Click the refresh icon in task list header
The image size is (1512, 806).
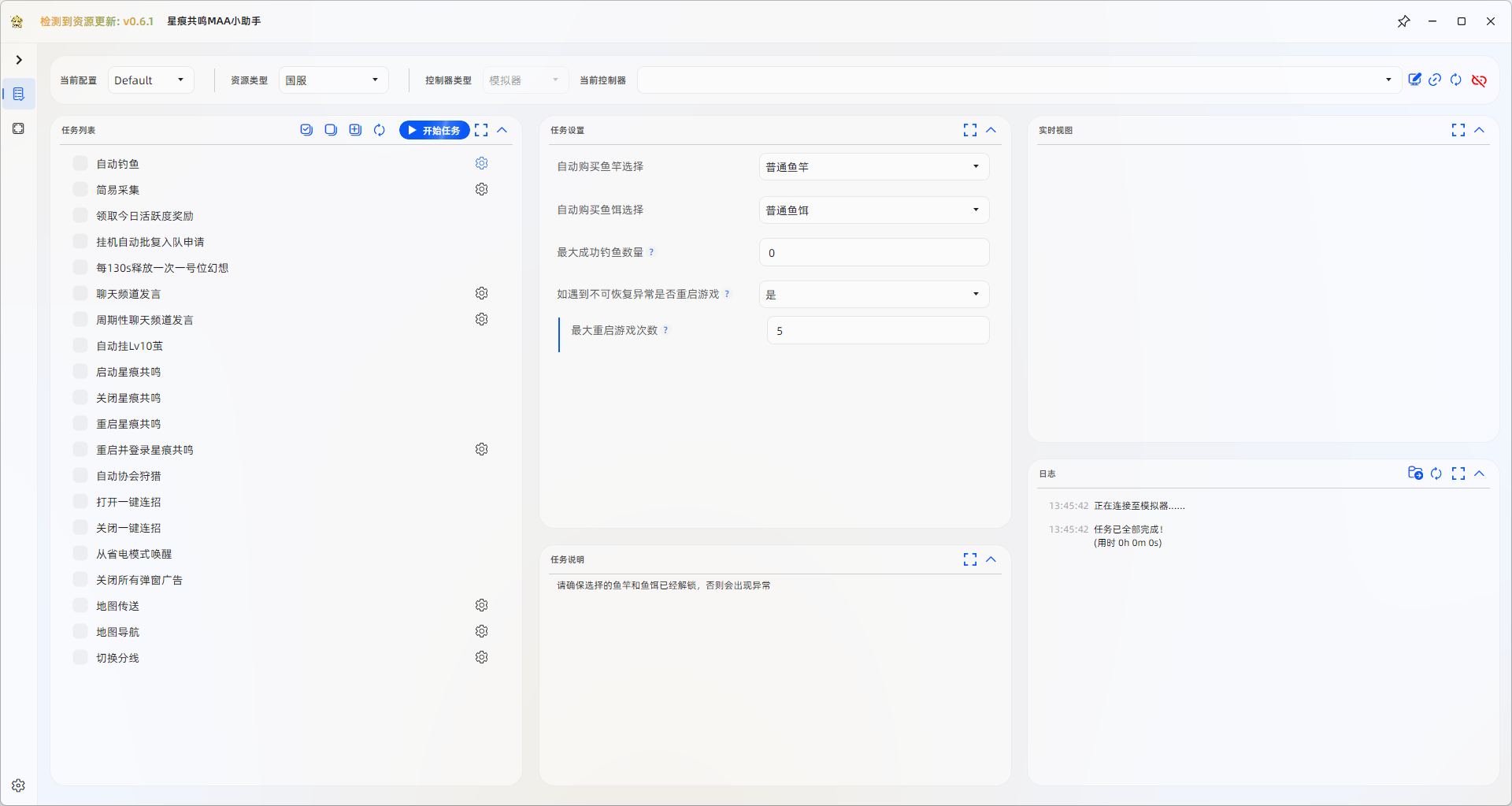coord(380,130)
